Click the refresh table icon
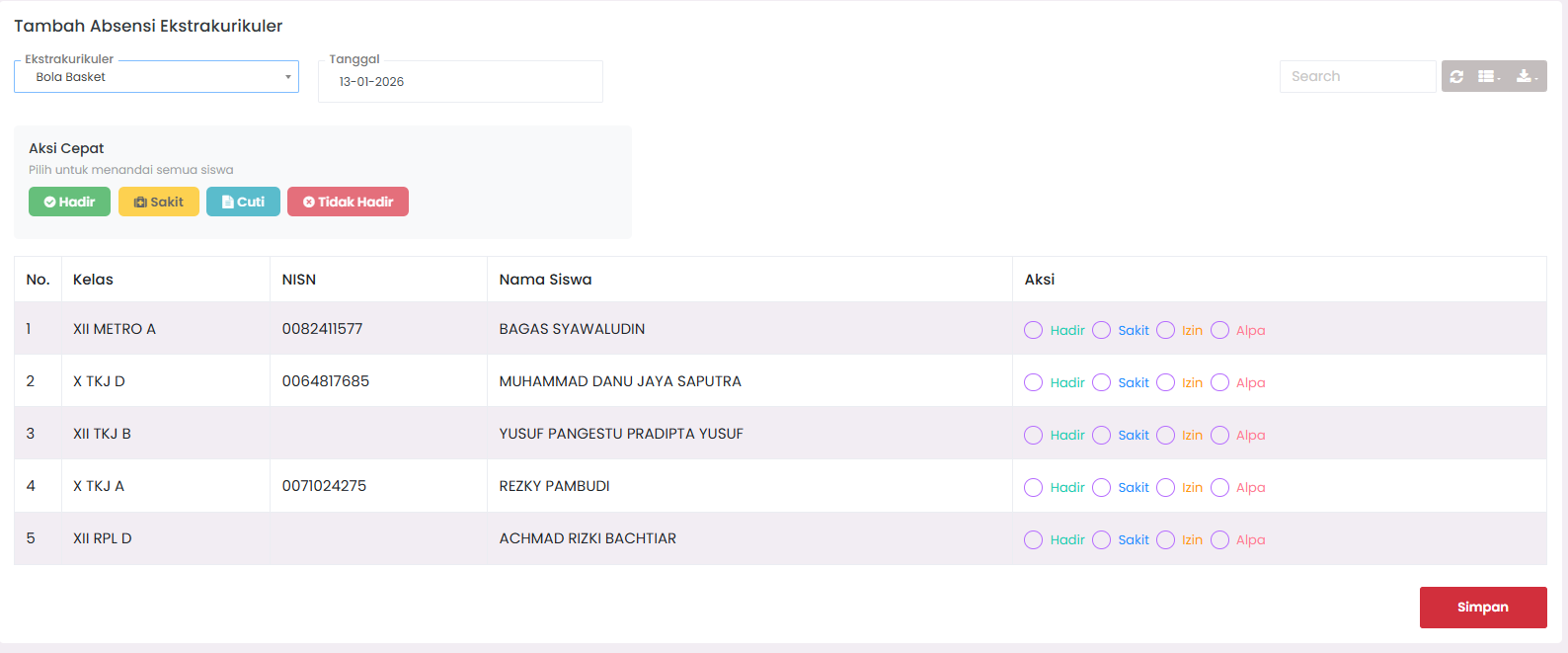 pyautogui.click(x=1456, y=76)
